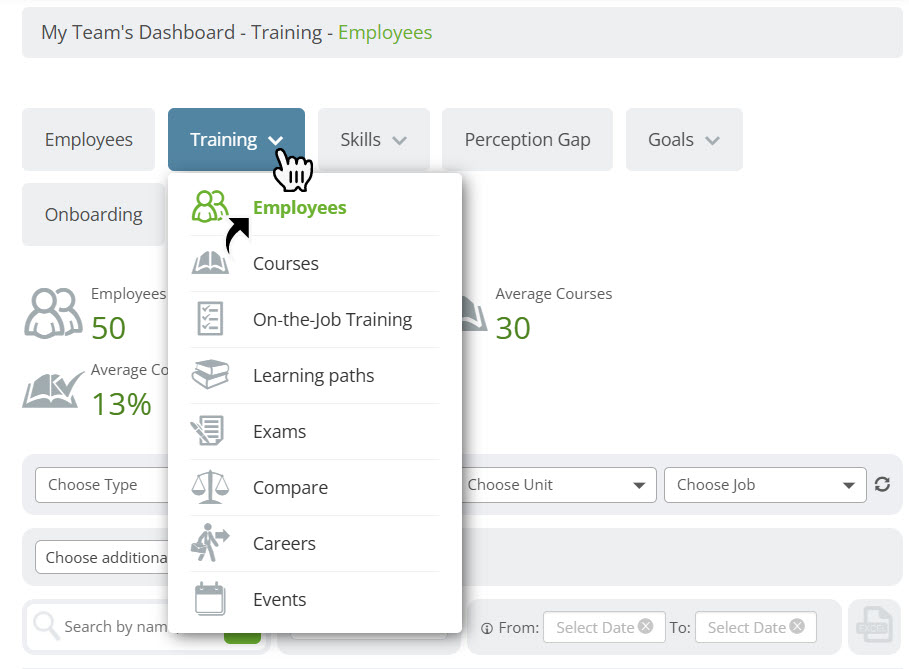Viewport: 909px width, 669px height.
Task: Click the Compare scales icon
Action: coord(209,486)
